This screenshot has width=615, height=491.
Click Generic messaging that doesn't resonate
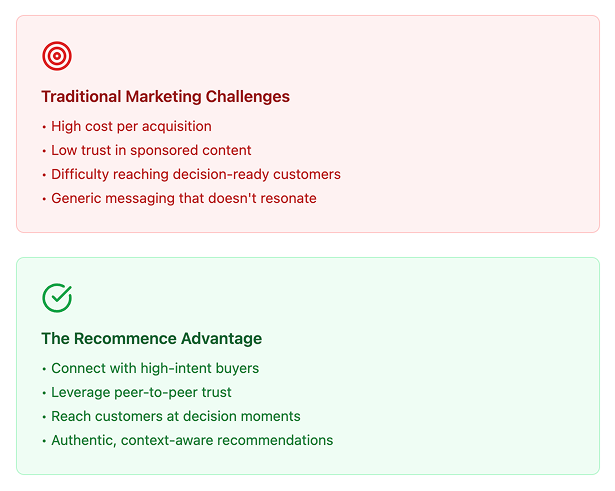pyautogui.click(x=184, y=198)
